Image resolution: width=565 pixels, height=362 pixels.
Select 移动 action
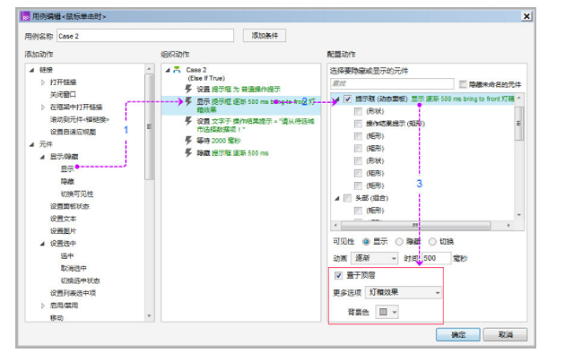pyautogui.click(x=57, y=318)
